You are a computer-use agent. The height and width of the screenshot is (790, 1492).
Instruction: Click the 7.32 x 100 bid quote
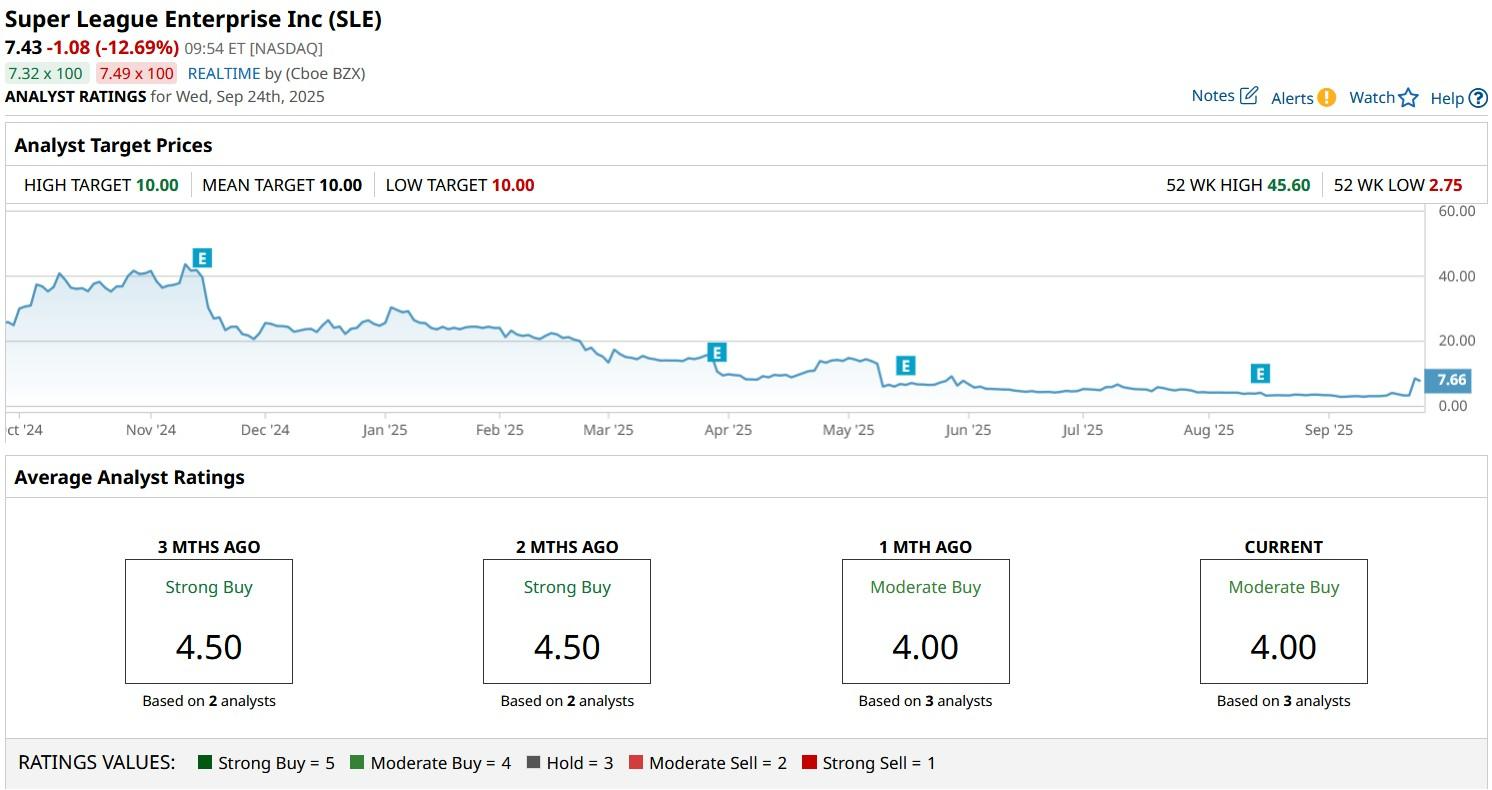coord(46,73)
